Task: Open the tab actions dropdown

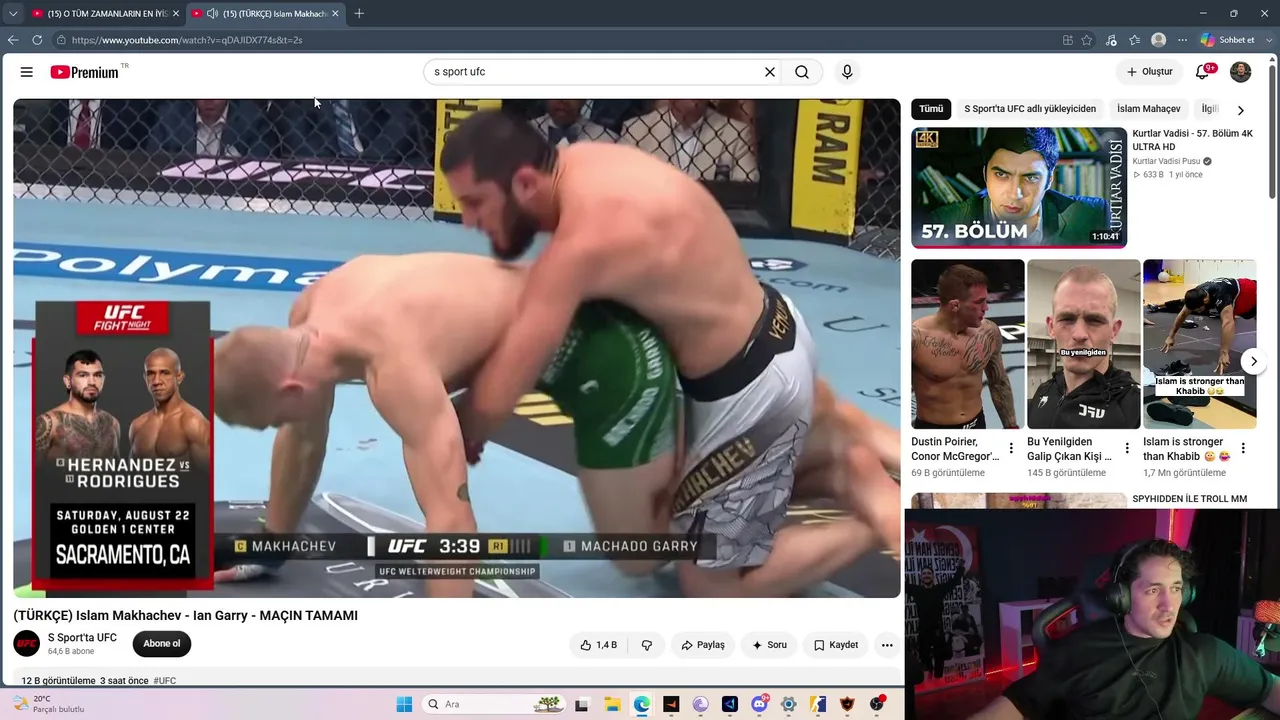Action: pos(13,13)
